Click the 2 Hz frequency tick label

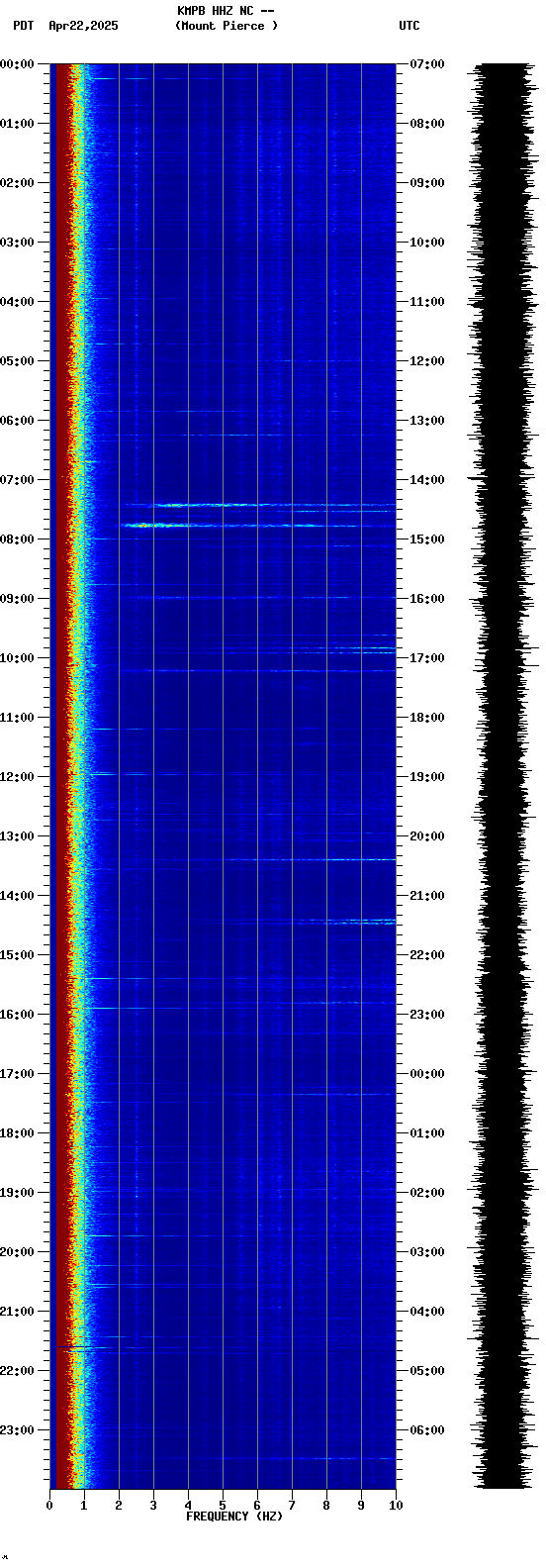pyautogui.click(x=119, y=1506)
